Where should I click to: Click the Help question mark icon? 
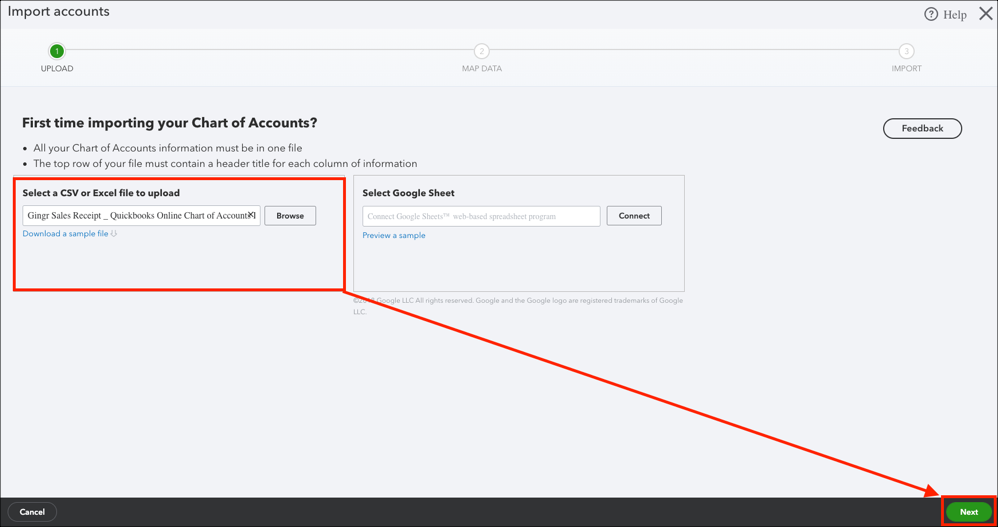pyautogui.click(x=931, y=14)
